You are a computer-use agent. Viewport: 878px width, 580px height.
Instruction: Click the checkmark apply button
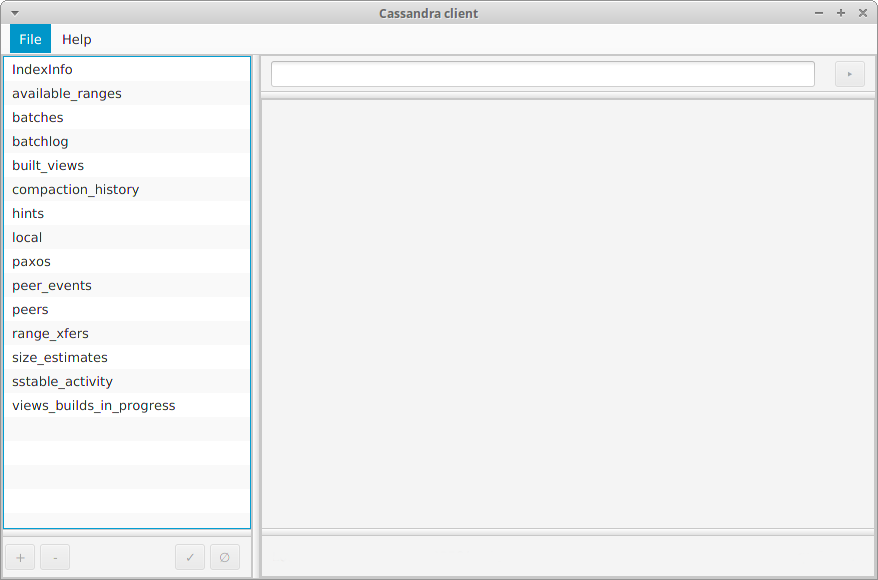point(190,557)
